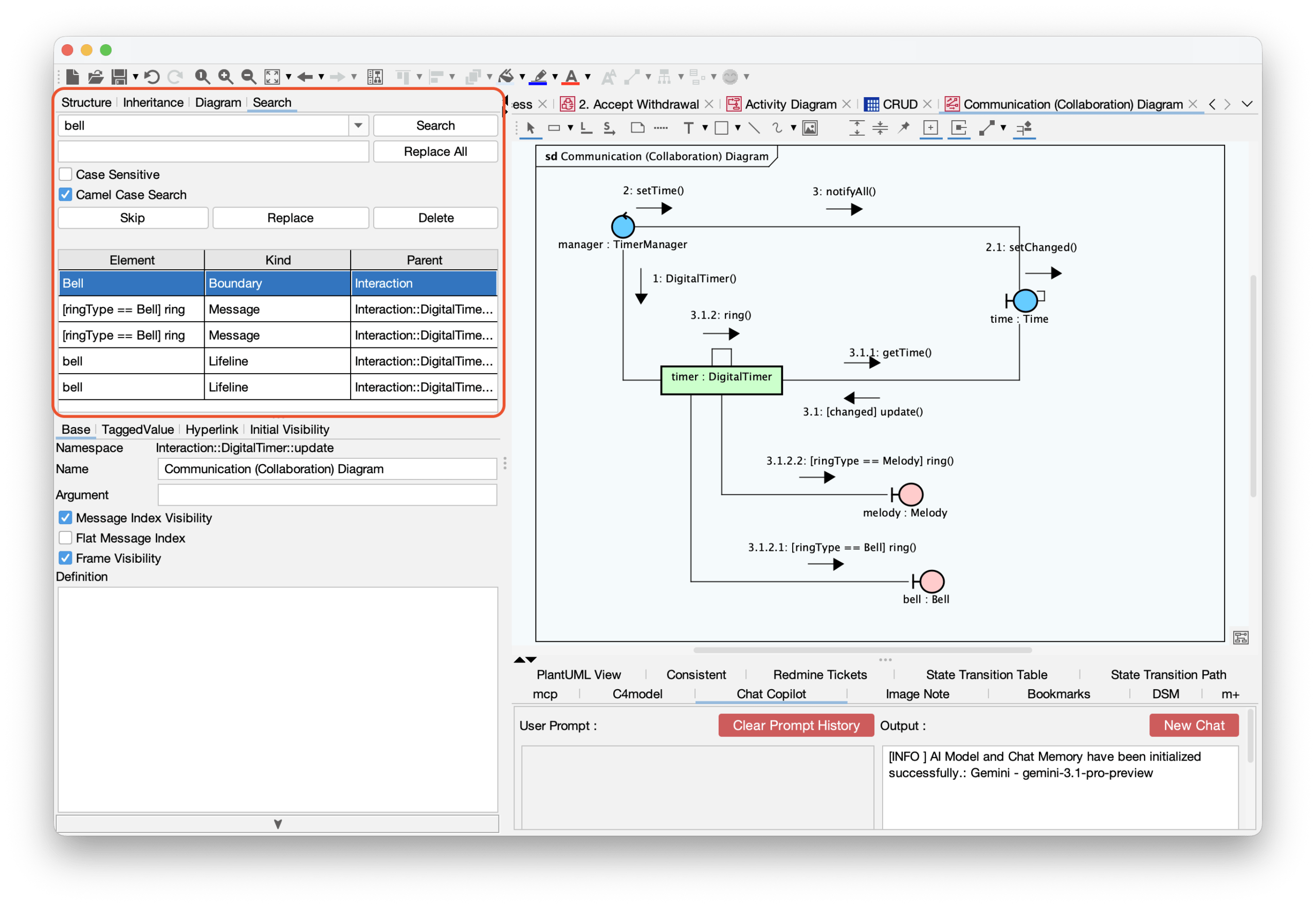
Task: Uncheck Camel Case Search
Action: pos(65,194)
